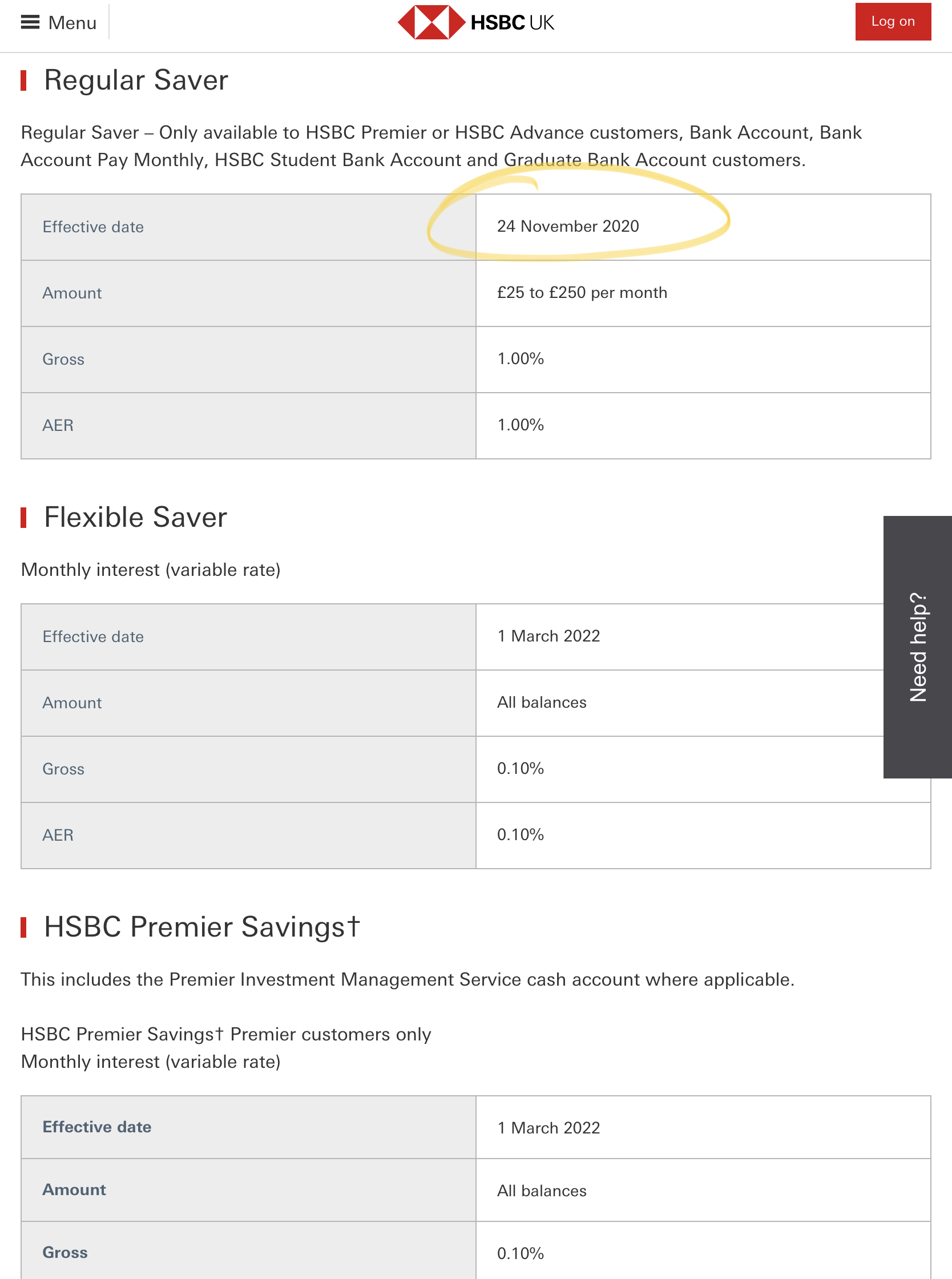Select the Regular Saver heading
The height and width of the screenshot is (1279, 952).
click(x=136, y=80)
